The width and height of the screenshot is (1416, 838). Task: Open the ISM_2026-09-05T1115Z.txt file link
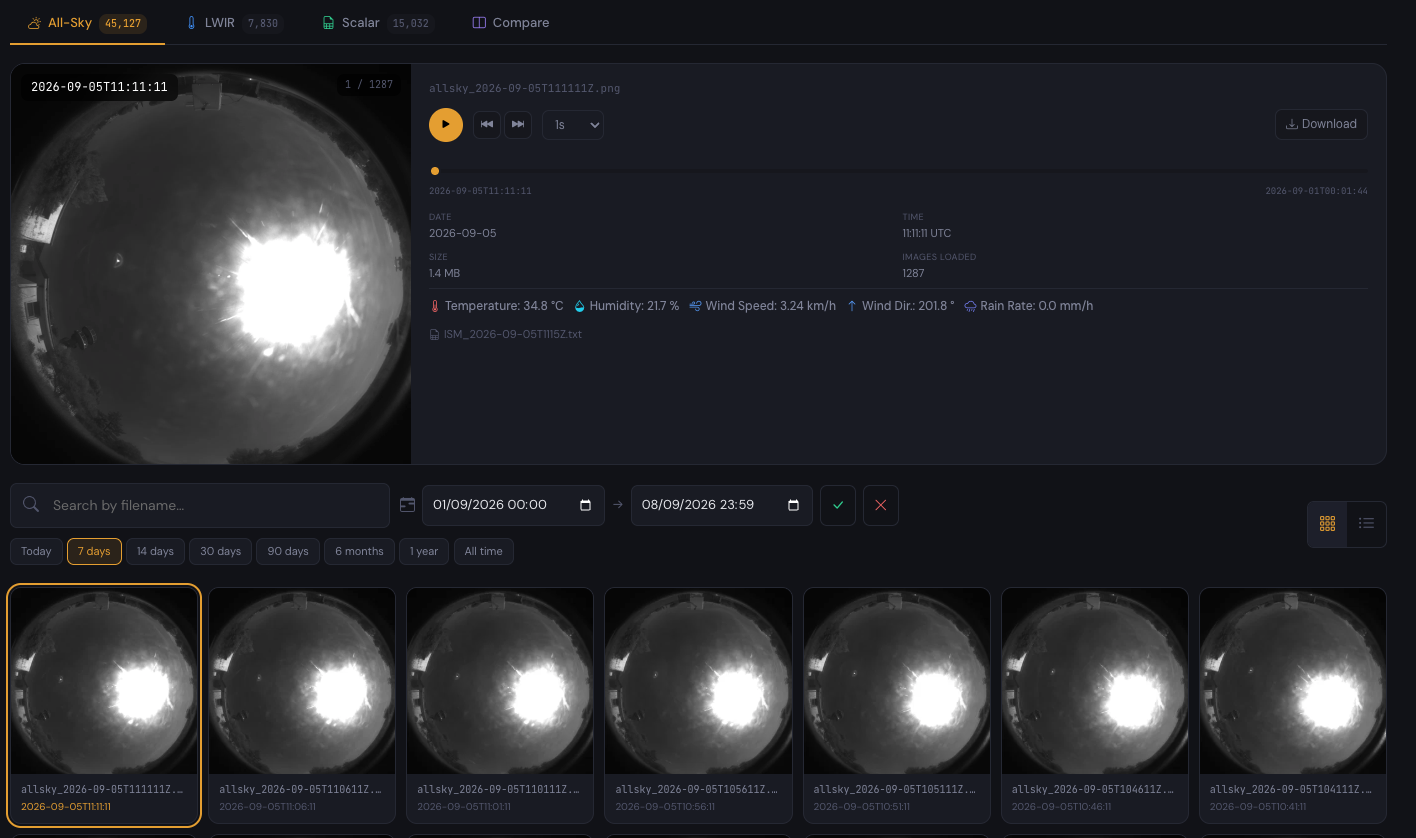coord(505,334)
